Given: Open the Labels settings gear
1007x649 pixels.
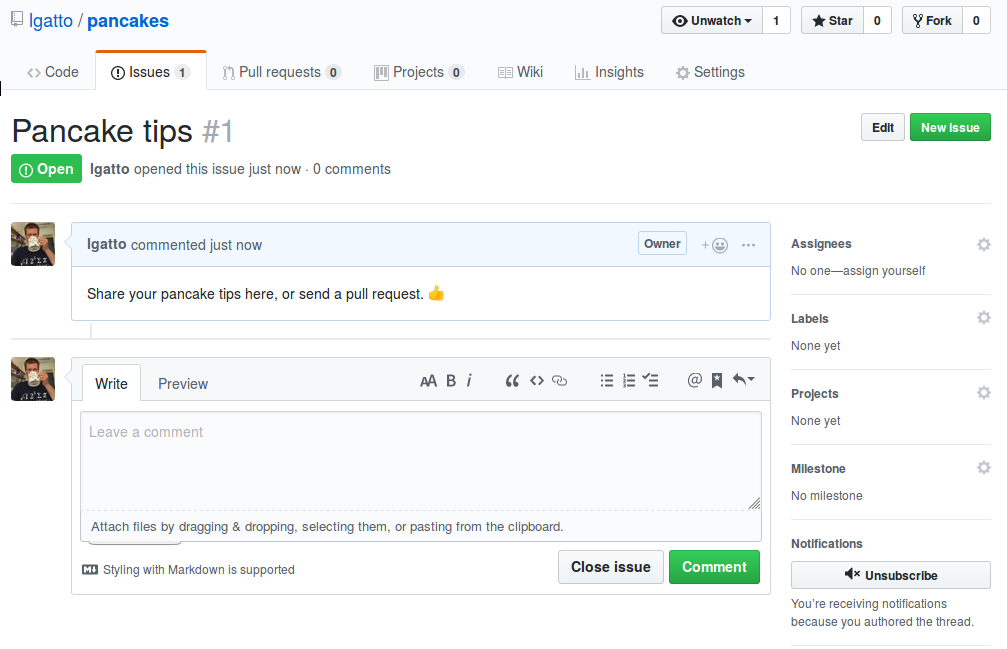Looking at the screenshot, I should [983, 318].
